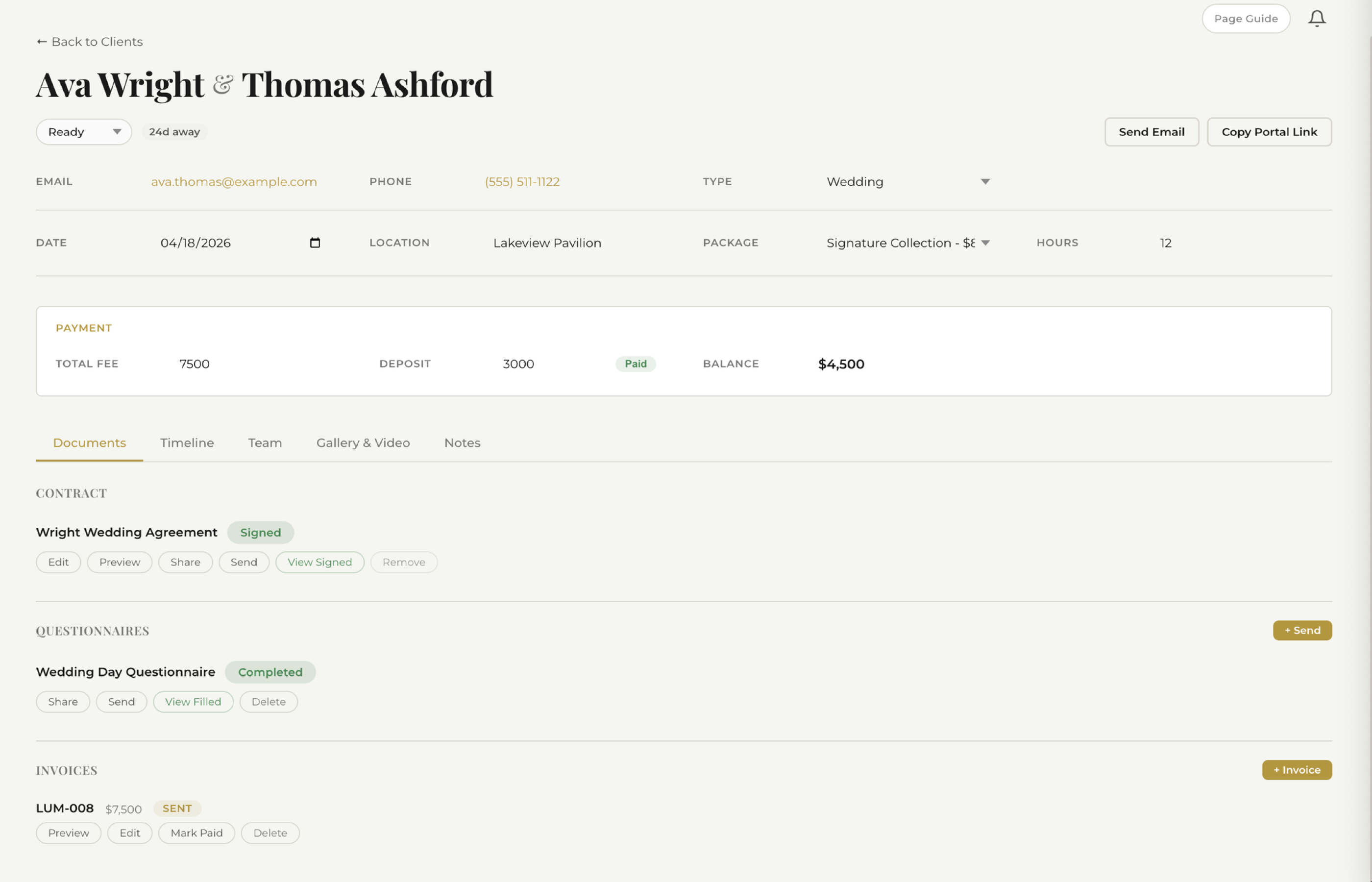The image size is (1372, 882).
Task: View the filled Wedding Day Questionnaire
Action: click(x=193, y=702)
